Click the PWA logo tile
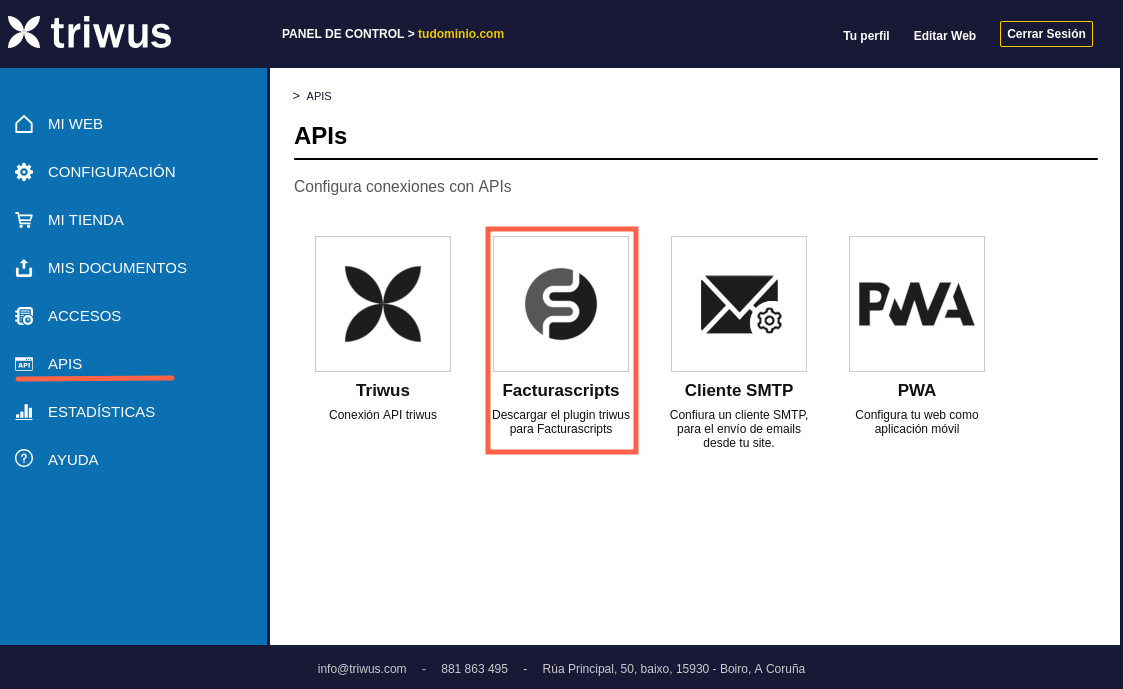Screen dimensions: 1123x689 (917, 304)
